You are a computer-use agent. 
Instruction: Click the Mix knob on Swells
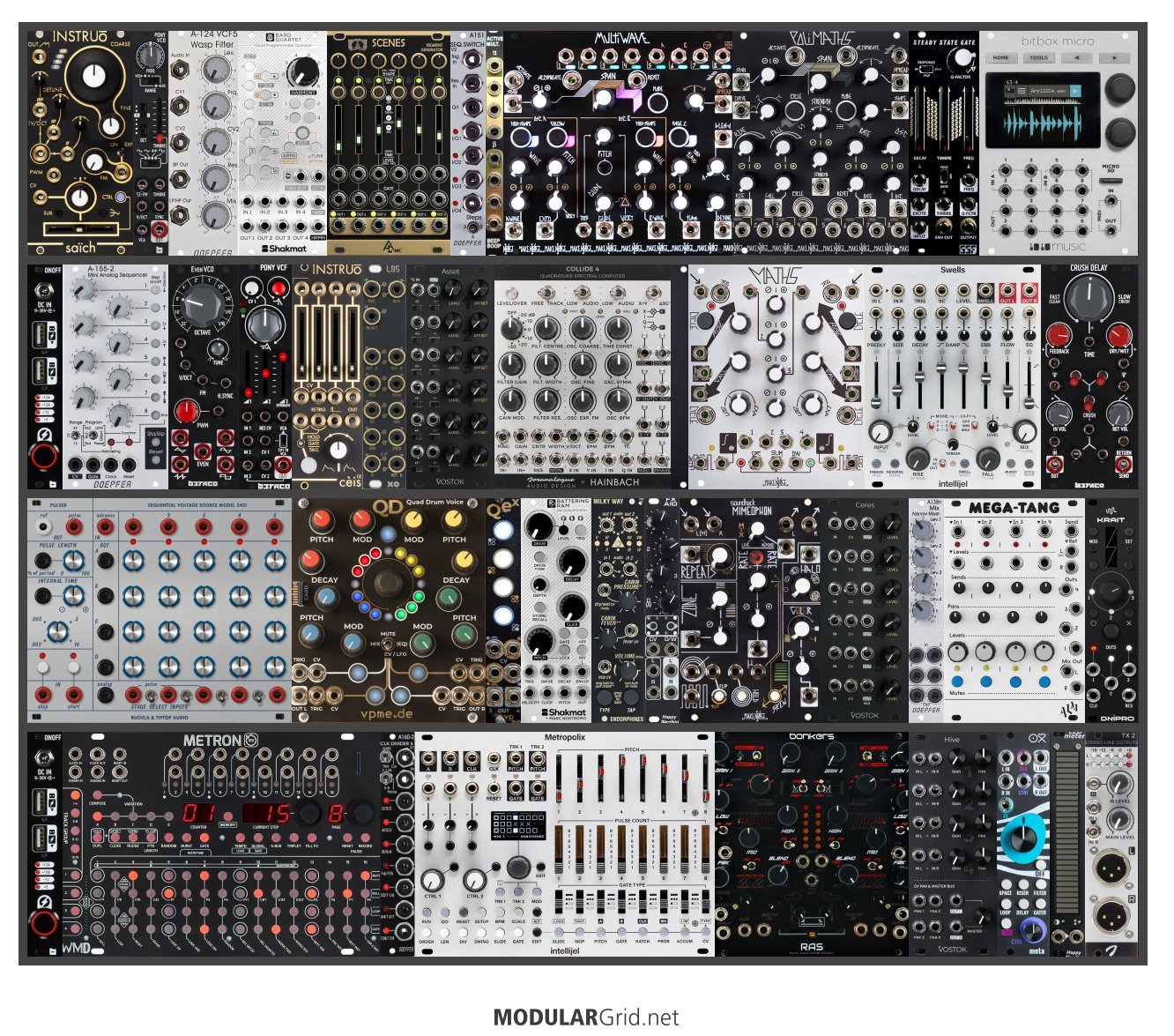(x=1025, y=431)
